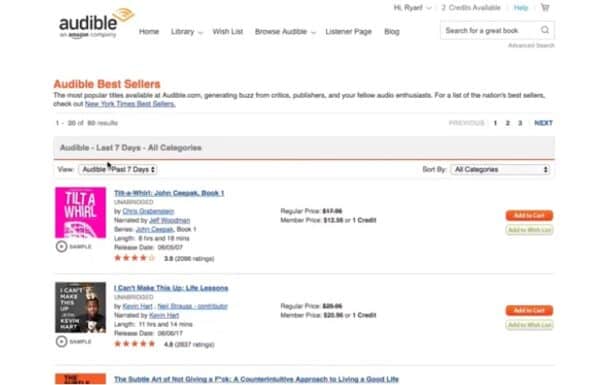Click the search for a great book field

click(490, 30)
